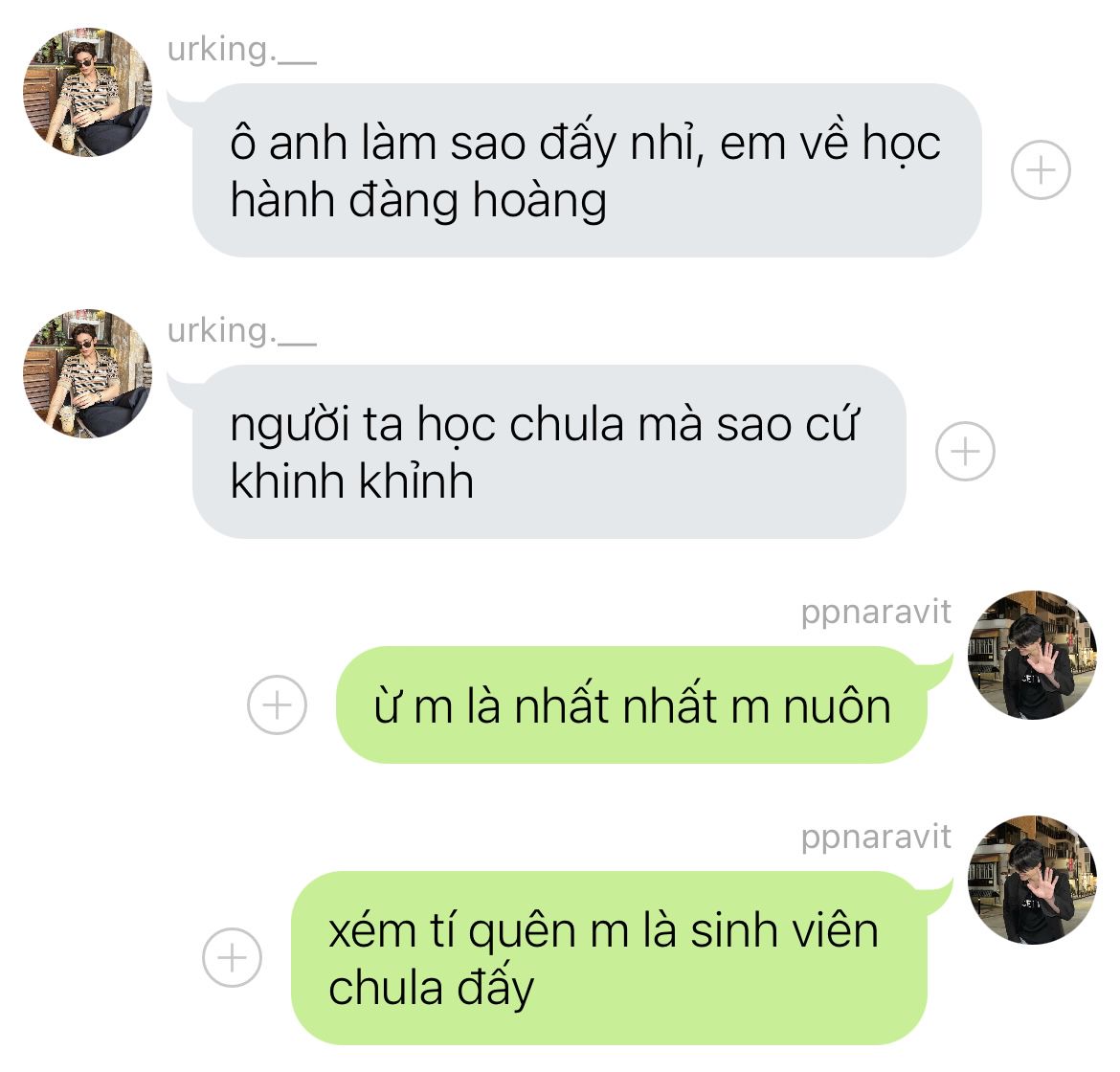Select green bubble 'ừ m là nhất nhất m nuôn'
This screenshot has height=1072, width=1120.
point(632,704)
